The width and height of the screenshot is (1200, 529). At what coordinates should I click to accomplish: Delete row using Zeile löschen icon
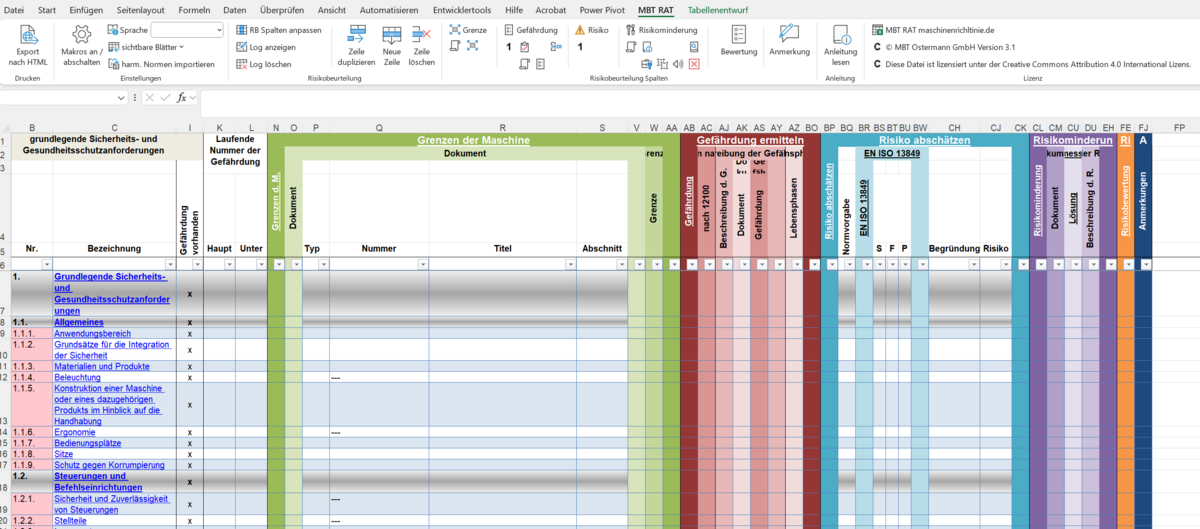422,35
